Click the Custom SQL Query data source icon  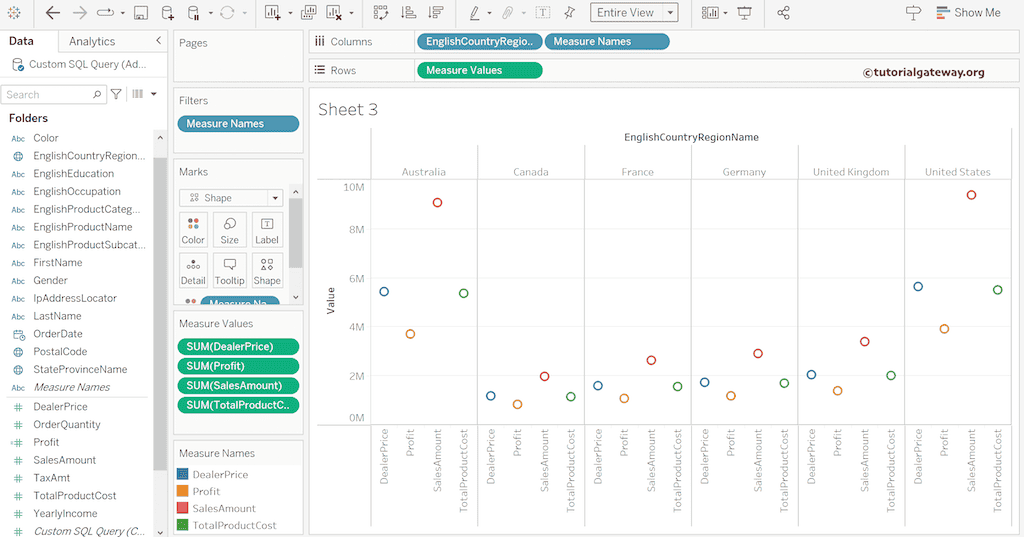(x=18, y=65)
